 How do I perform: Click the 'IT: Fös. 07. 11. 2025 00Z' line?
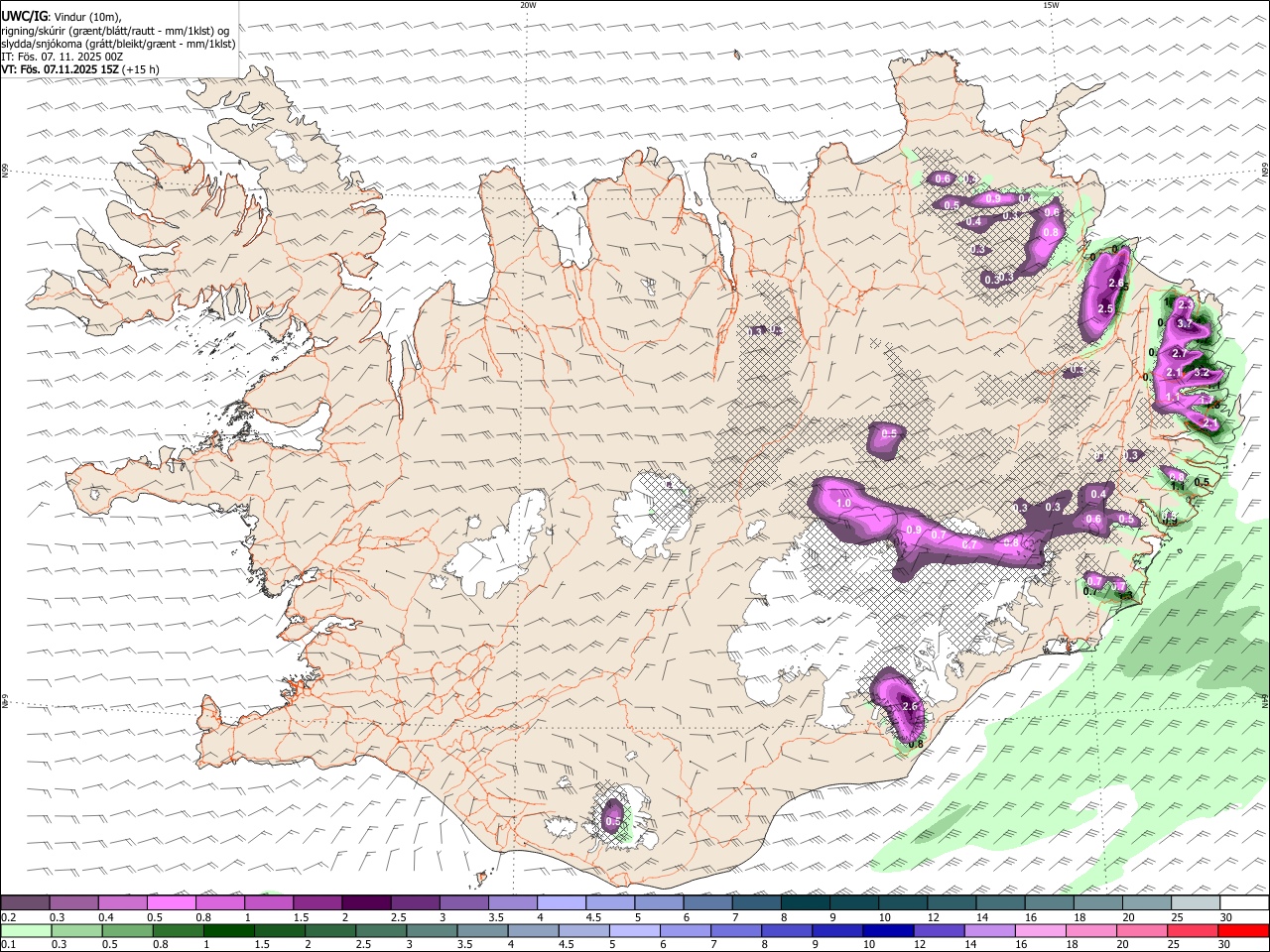[x=63, y=57]
